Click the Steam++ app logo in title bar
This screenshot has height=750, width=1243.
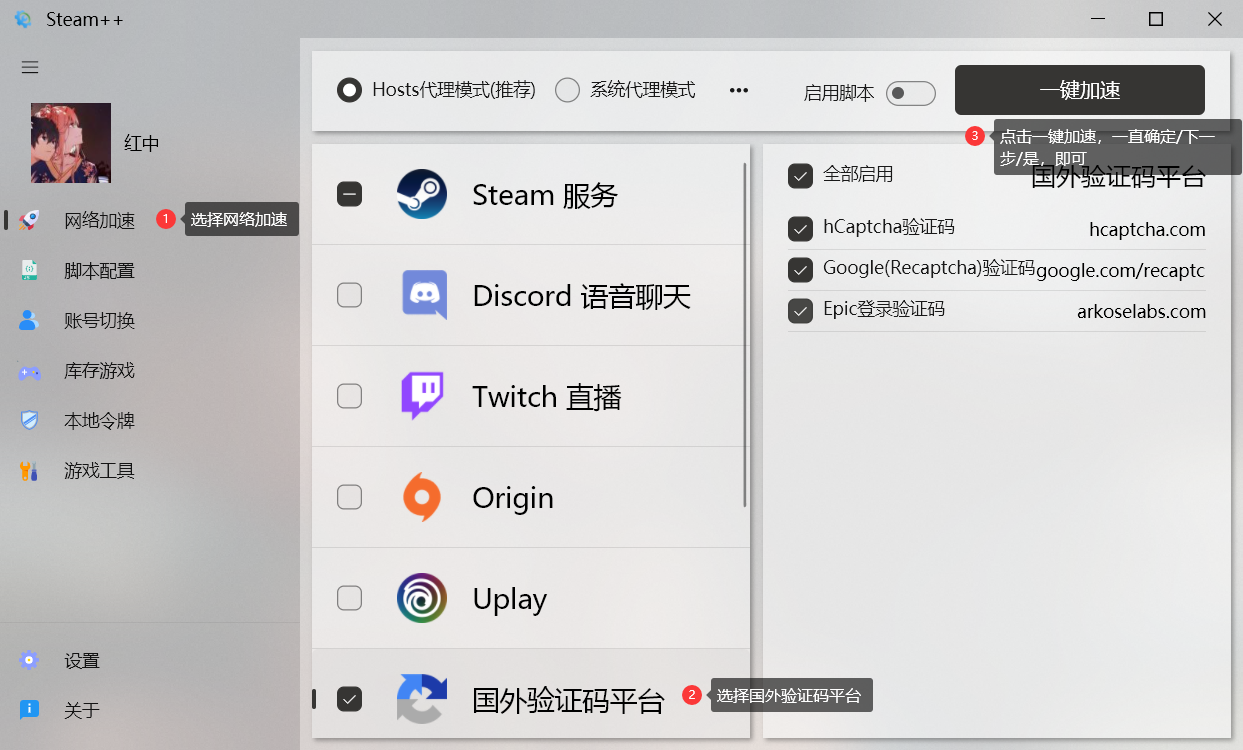(x=23, y=19)
